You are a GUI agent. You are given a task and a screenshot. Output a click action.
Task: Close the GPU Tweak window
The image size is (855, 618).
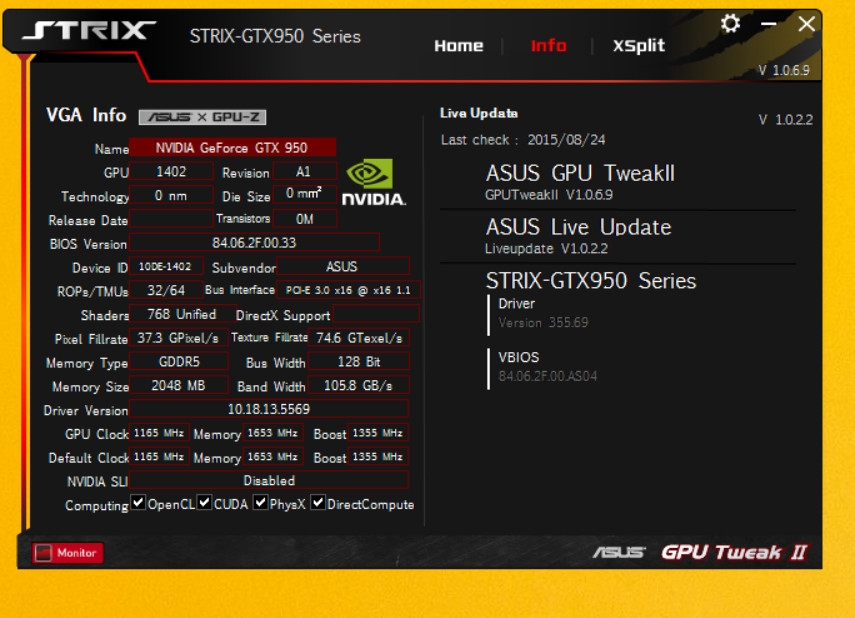pyautogui.click(x=806, y=24)
